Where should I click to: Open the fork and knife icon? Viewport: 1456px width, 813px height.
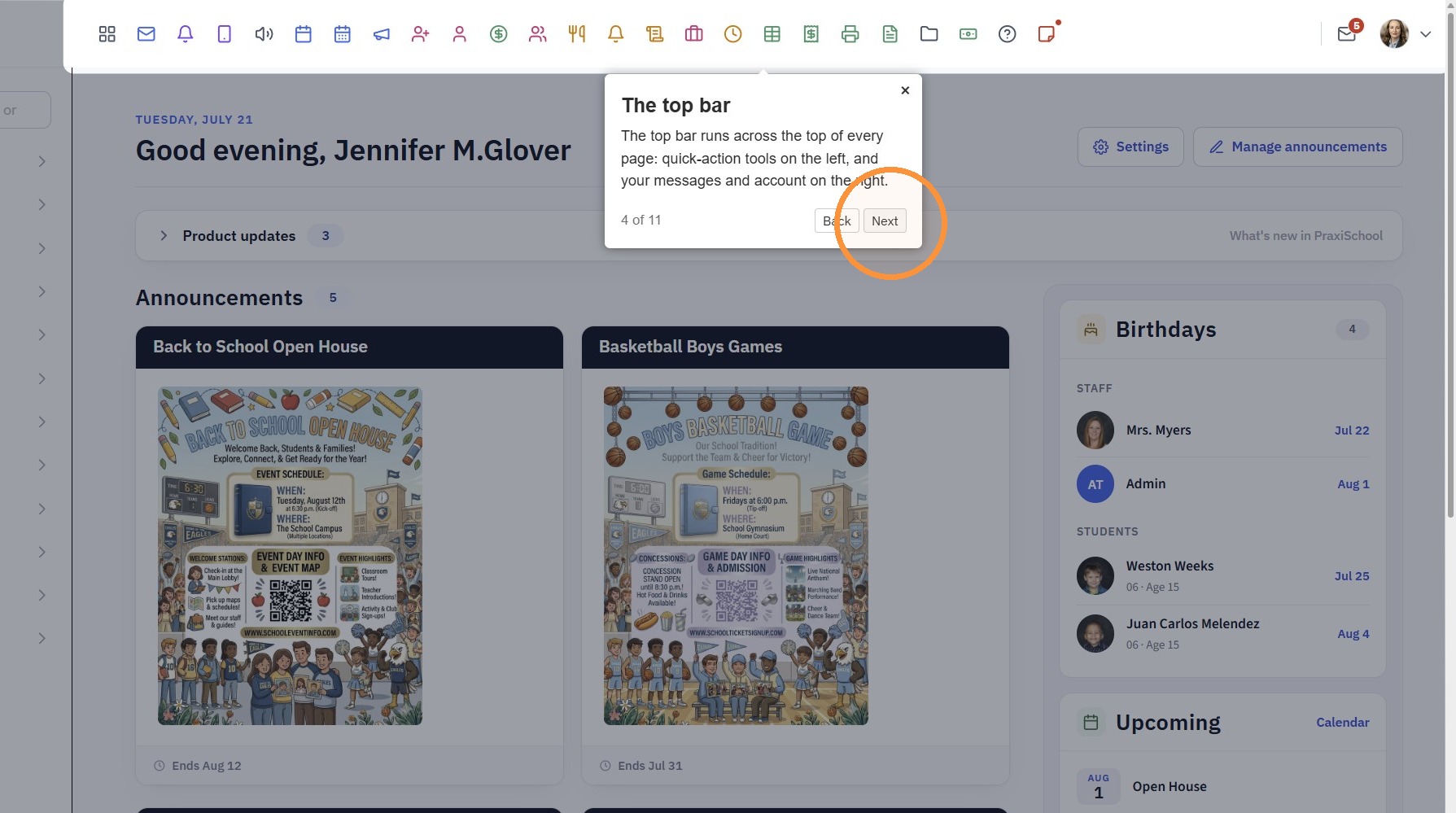[577, 34]
